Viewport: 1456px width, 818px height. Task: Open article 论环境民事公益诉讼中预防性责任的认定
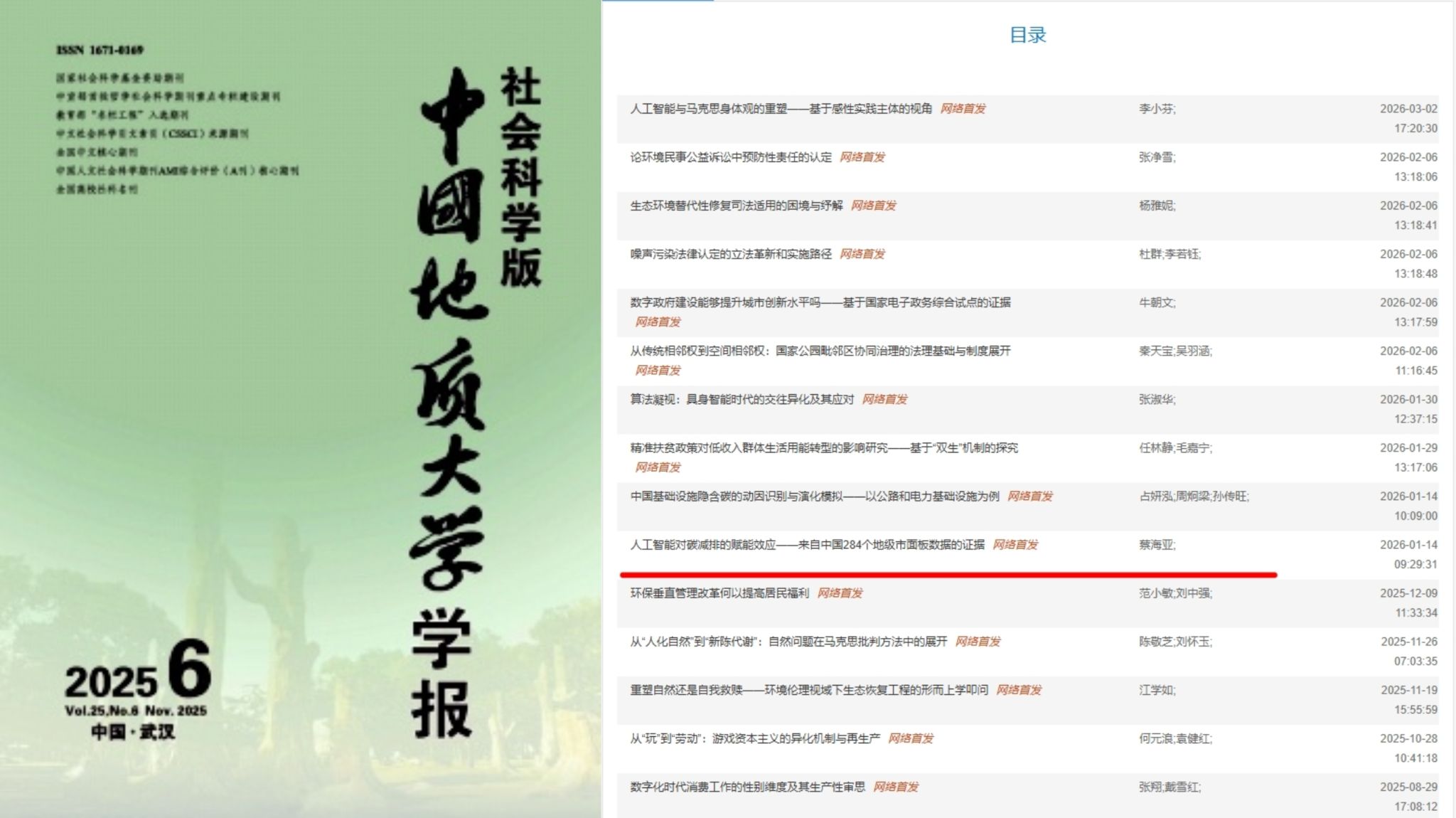[730, 157]
